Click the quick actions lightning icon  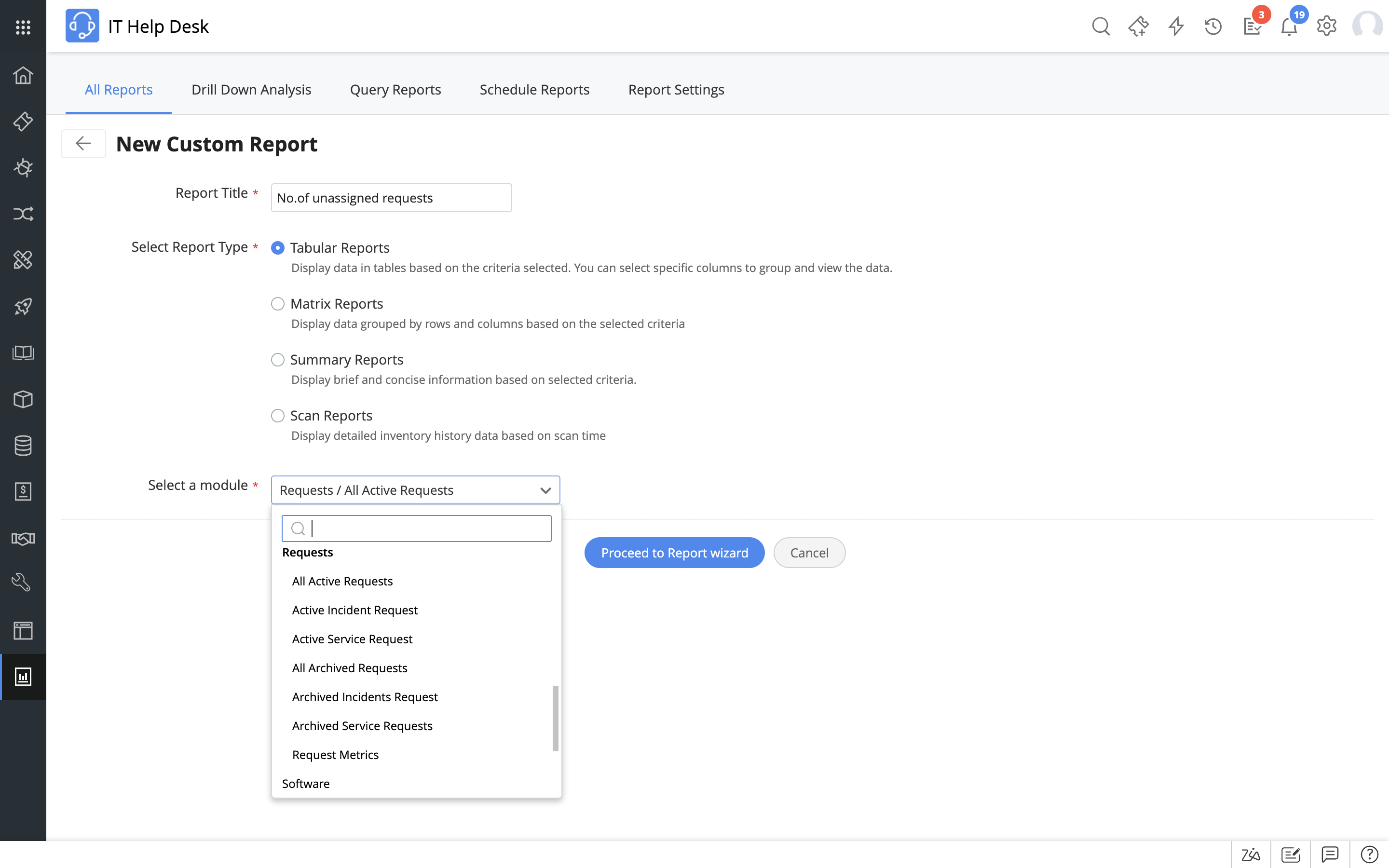point(1176,27)
